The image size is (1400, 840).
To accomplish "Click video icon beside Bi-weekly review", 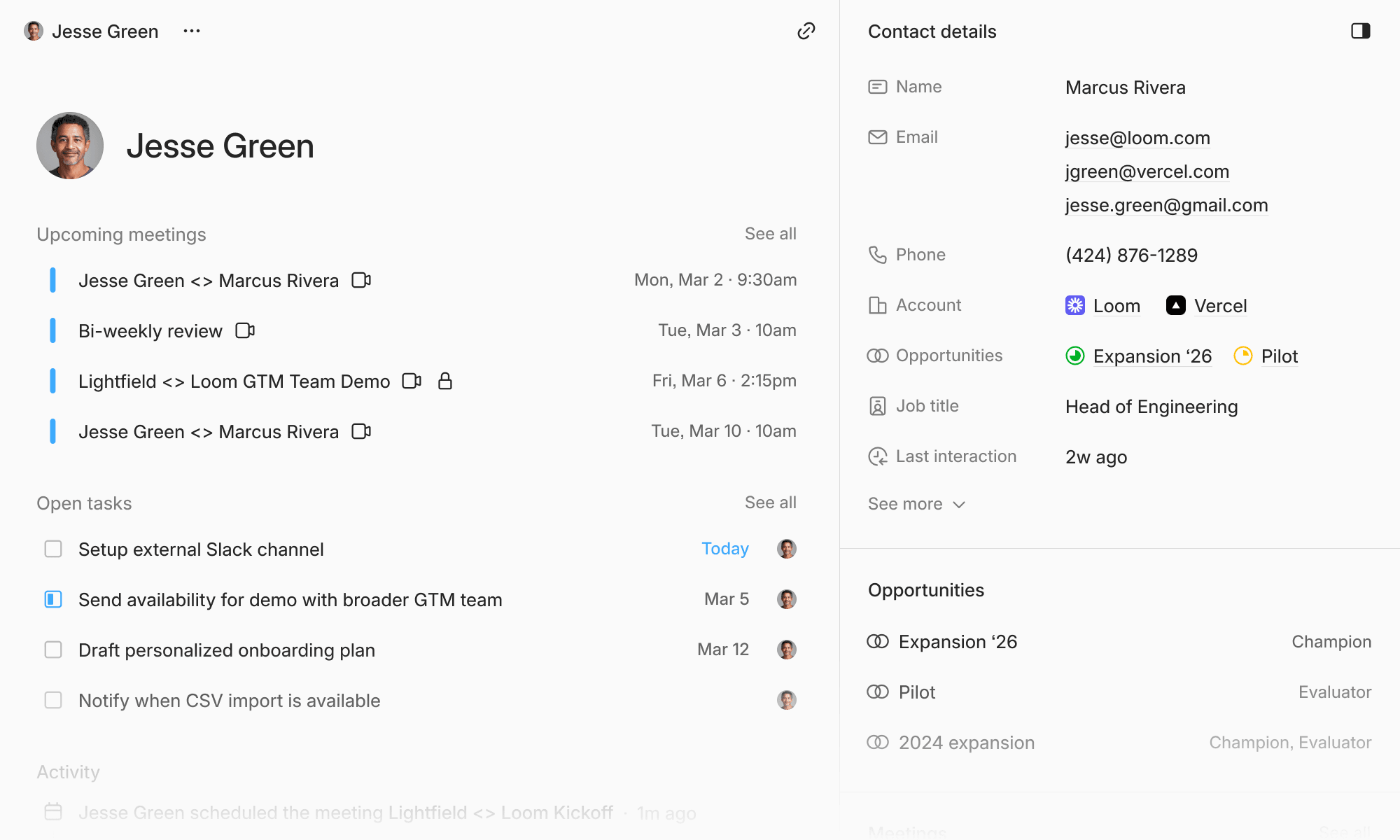I will coord(245,330).
